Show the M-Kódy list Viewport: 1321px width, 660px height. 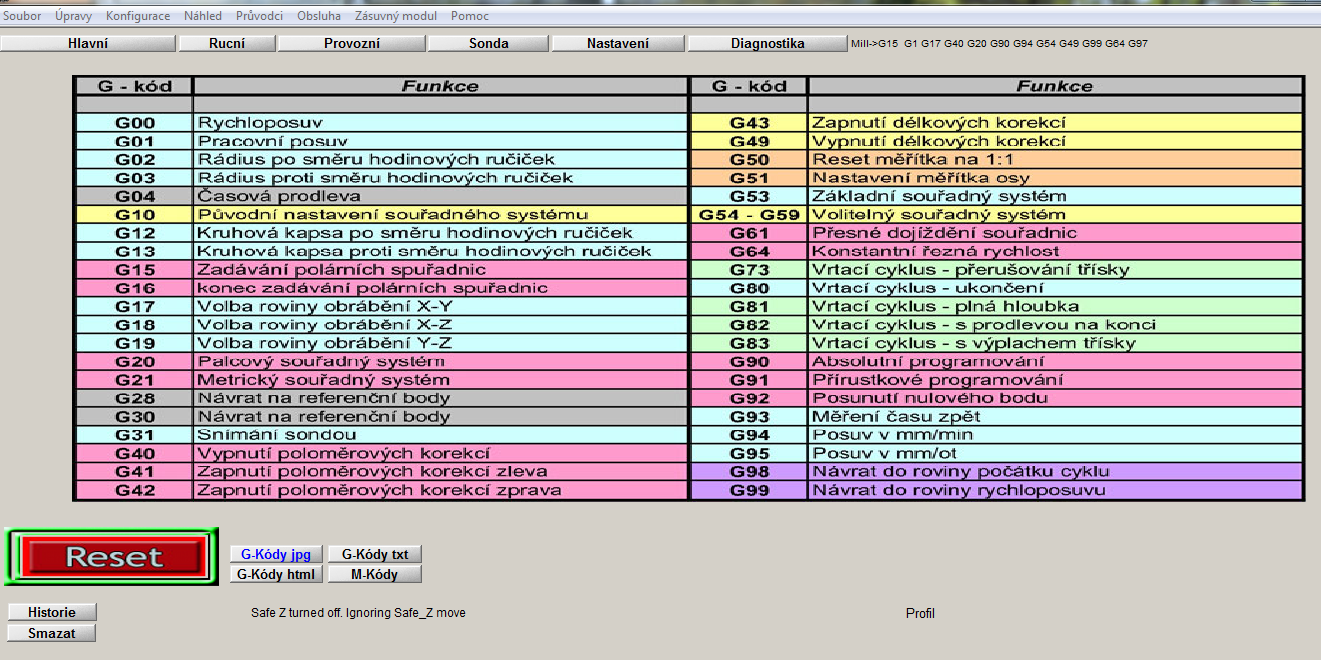point(375,574)
